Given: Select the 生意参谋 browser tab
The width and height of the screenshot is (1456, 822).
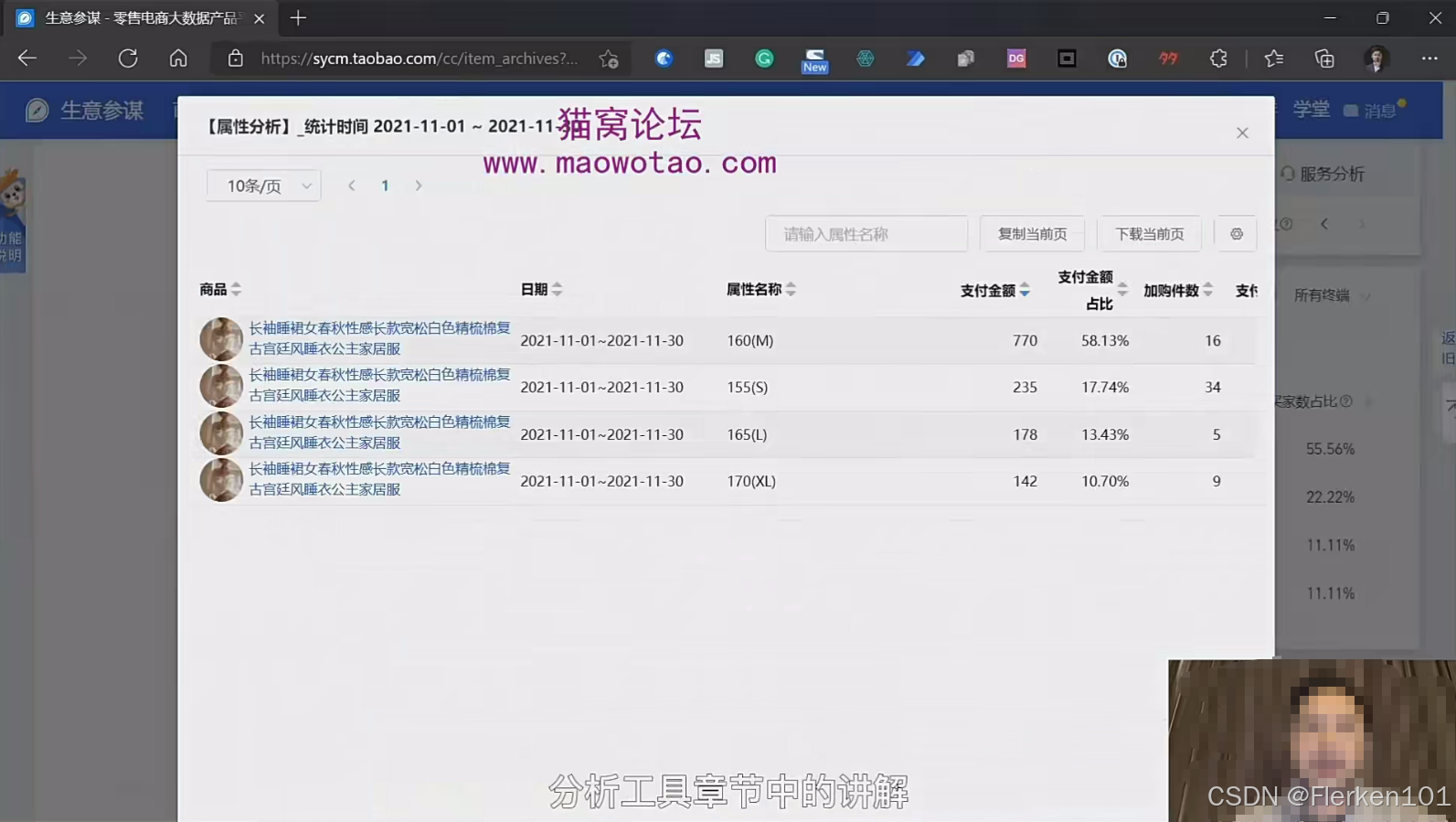Looking at the screenshot, I should pos(140,18).
